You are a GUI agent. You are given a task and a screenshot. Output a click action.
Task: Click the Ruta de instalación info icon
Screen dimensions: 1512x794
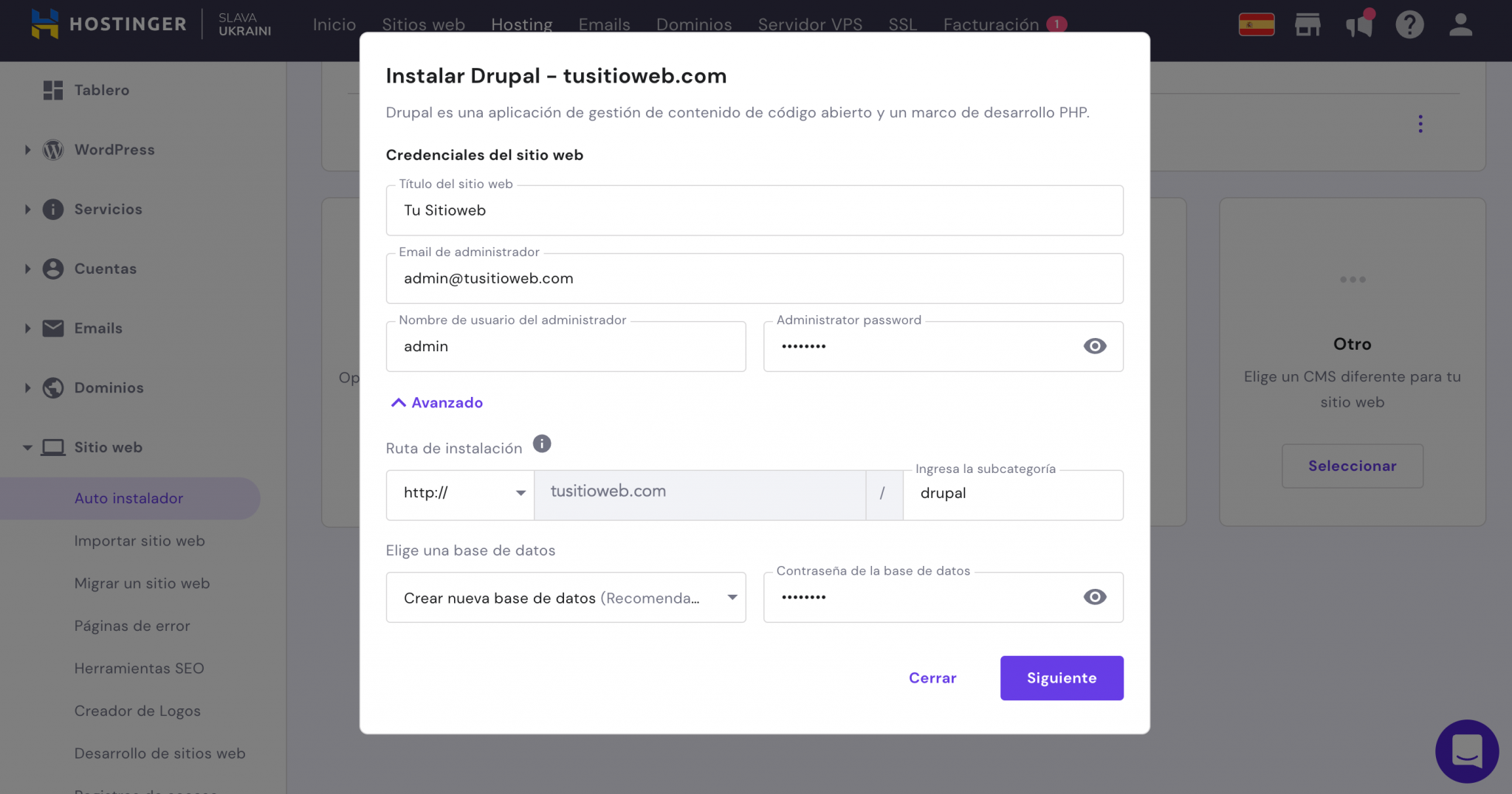[x=543, y=443]
